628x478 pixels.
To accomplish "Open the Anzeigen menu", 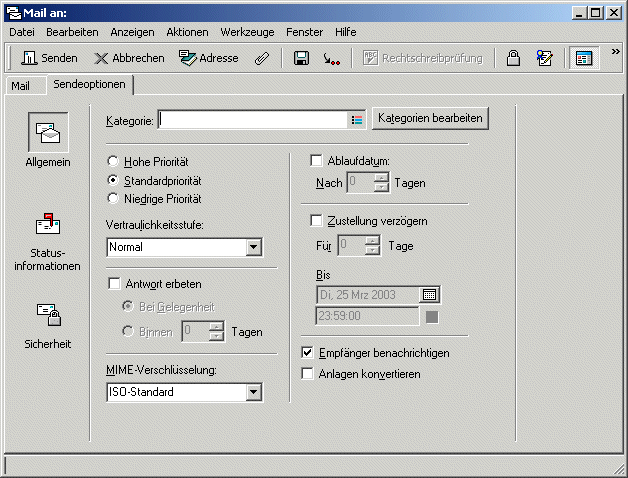I will 132,32.
